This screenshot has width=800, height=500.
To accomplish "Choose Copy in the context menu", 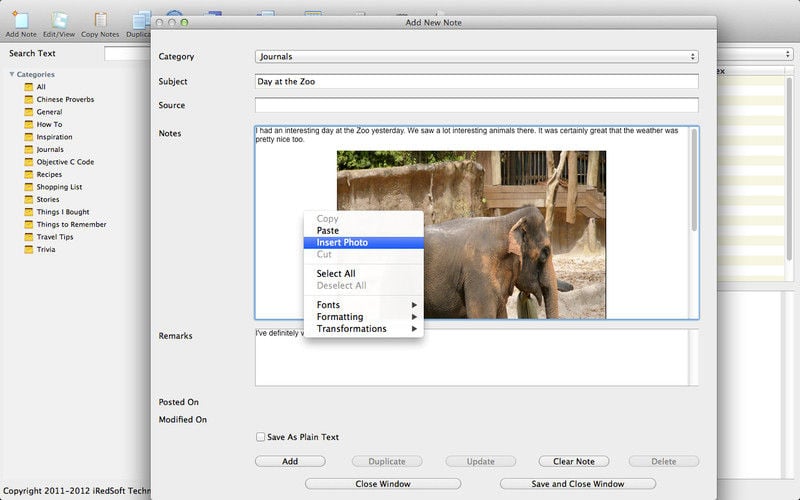I will click(x=363, y=218).
